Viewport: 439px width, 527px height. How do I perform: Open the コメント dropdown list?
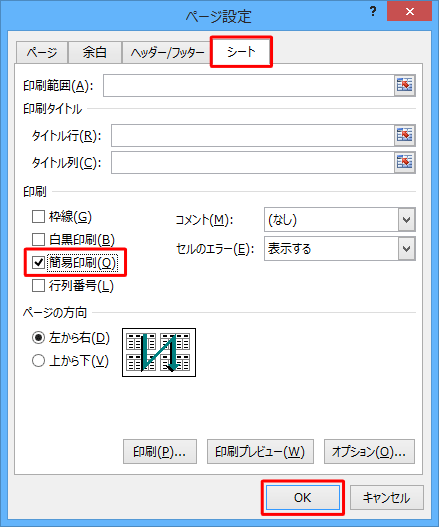pyautogui.click(x=406, y=220)
